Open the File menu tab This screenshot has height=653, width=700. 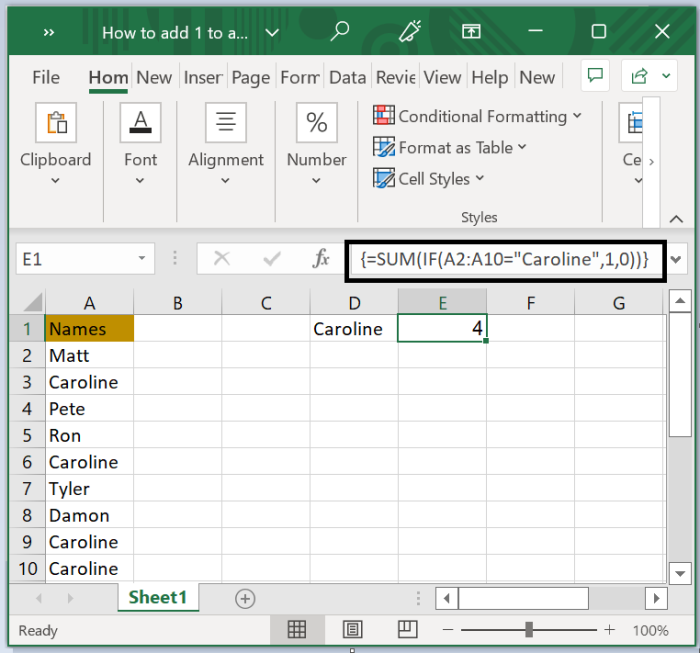(46, 77)
